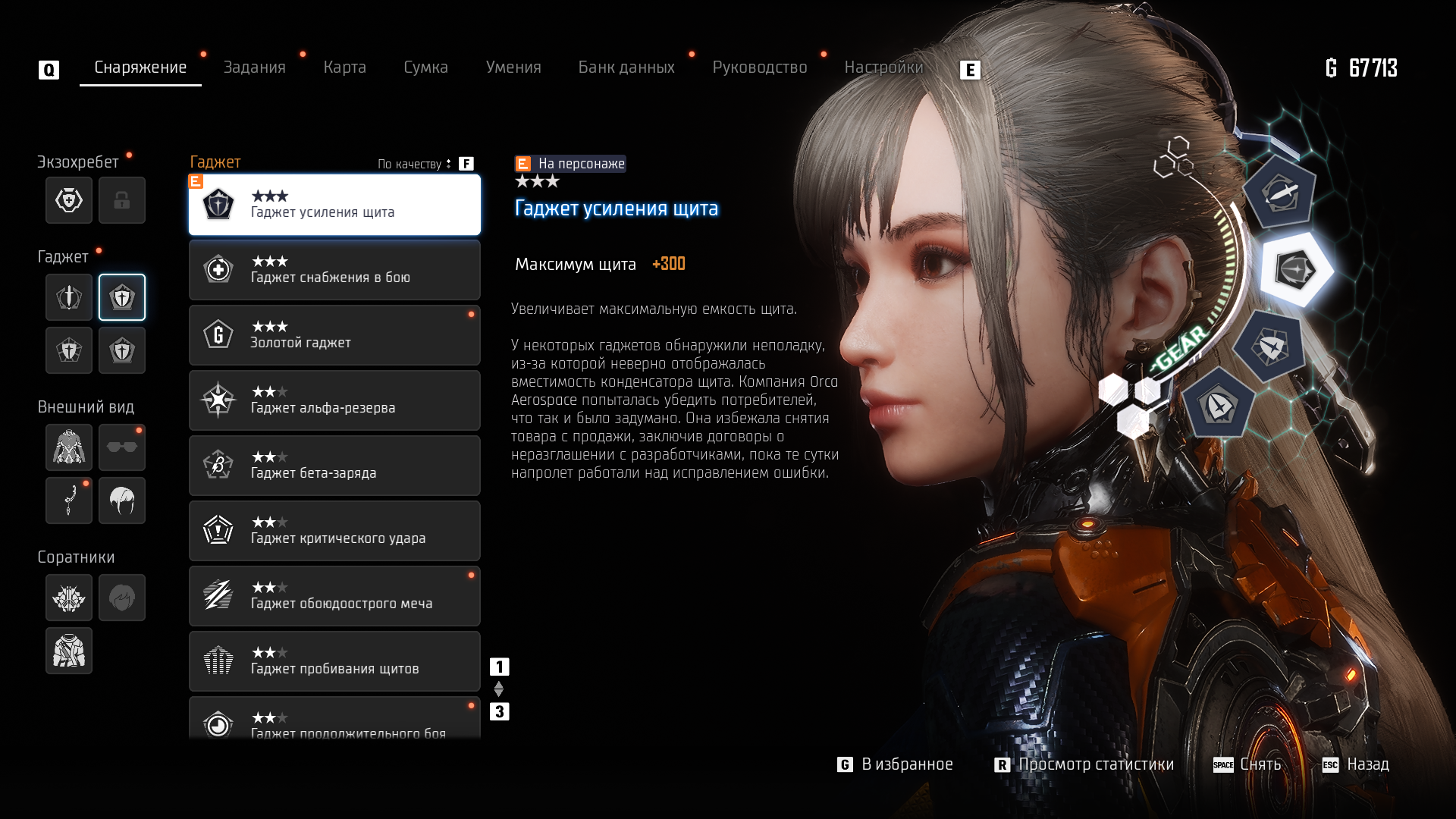Click the list scroll arrows between 1 and 3
The width and height of the screenshot is (1456, 819).
[x=499, y=689]
